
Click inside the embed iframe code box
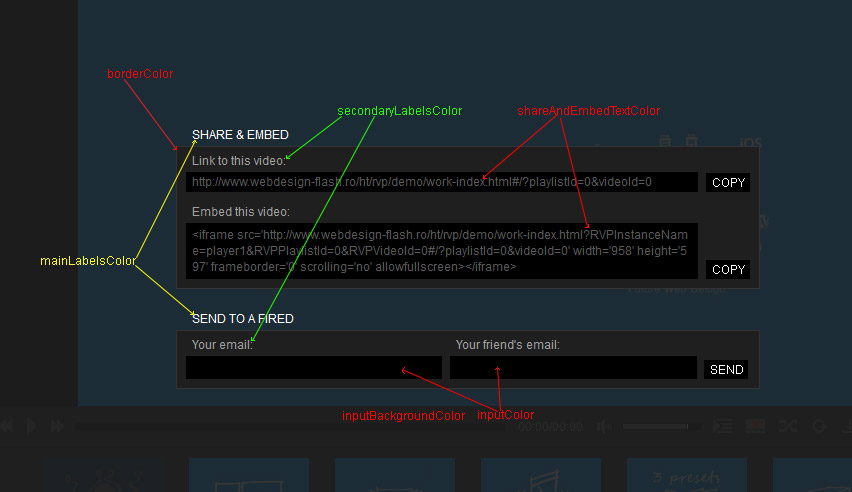(441, 251)
